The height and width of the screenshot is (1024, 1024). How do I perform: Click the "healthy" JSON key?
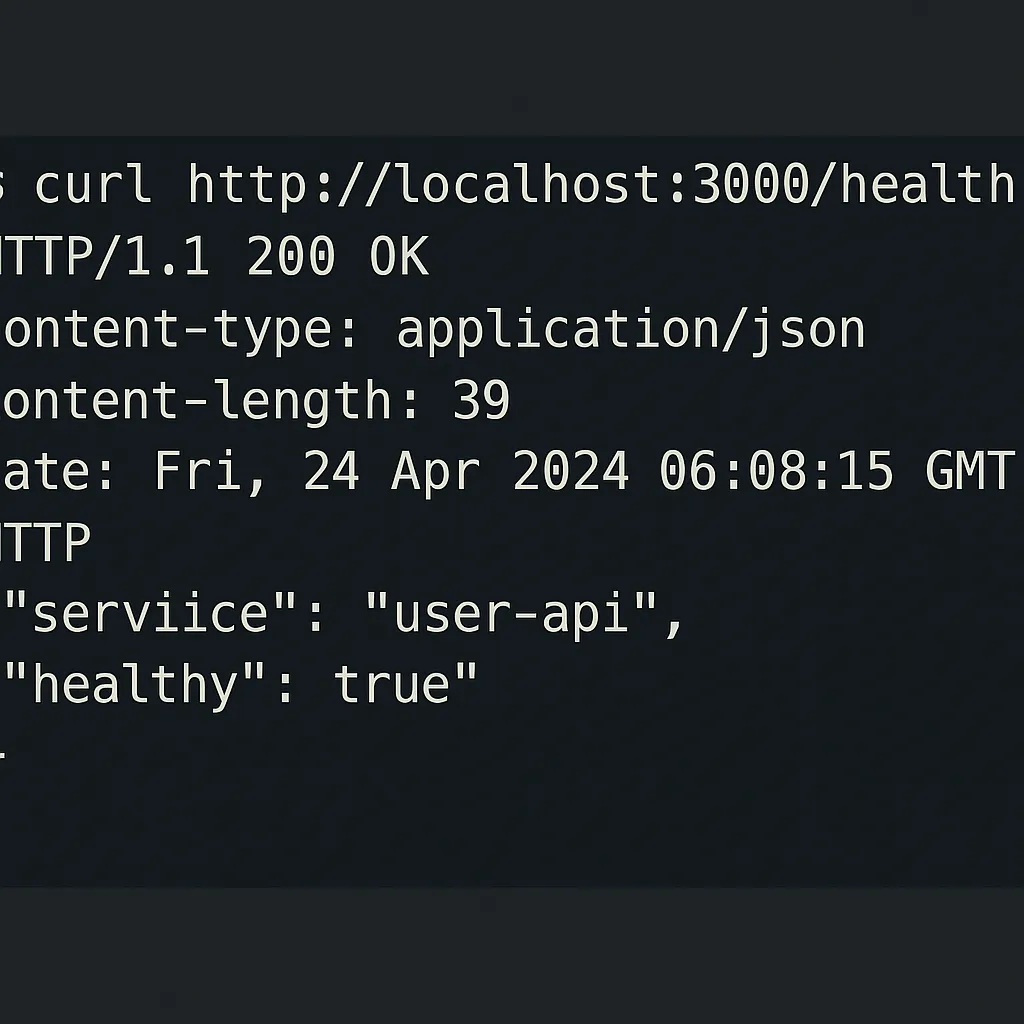[135, 684]
